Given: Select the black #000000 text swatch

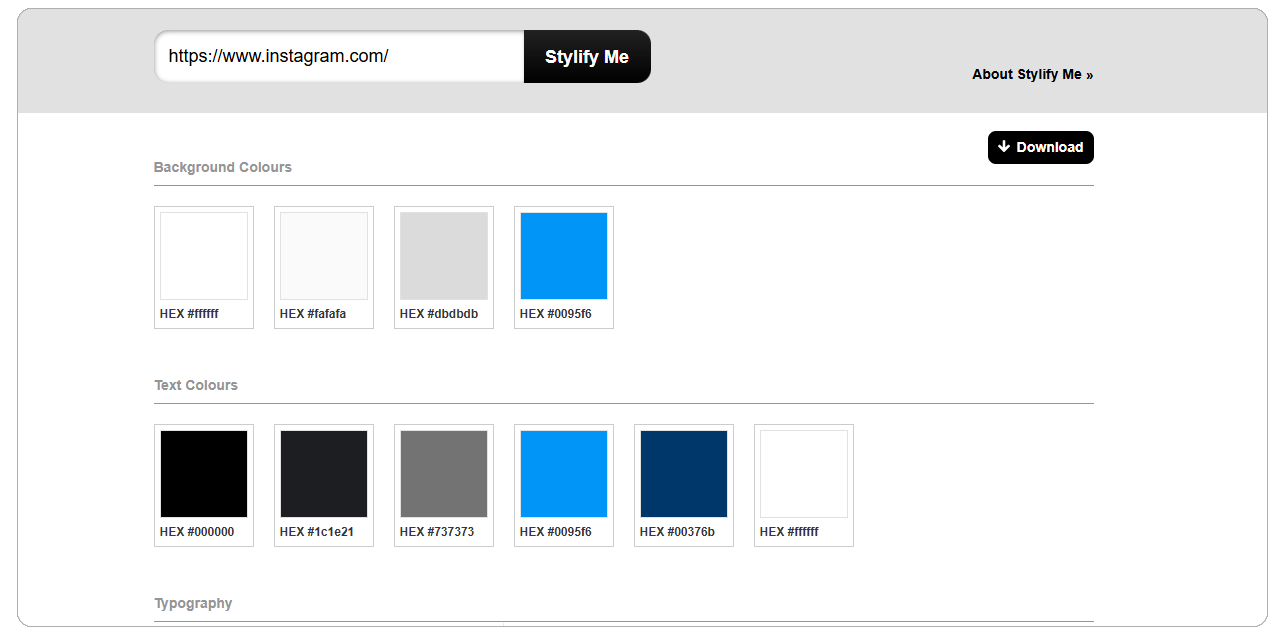Looking at the screenshot, I should tap(204, 474).
